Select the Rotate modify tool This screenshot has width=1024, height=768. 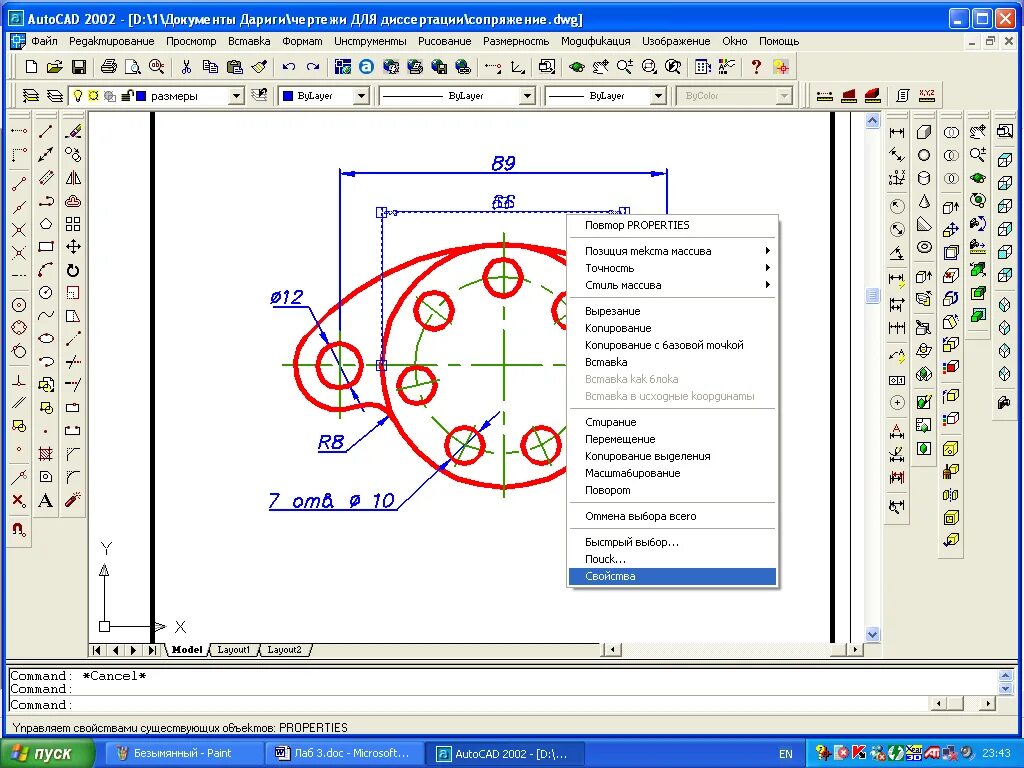(73, 270)
